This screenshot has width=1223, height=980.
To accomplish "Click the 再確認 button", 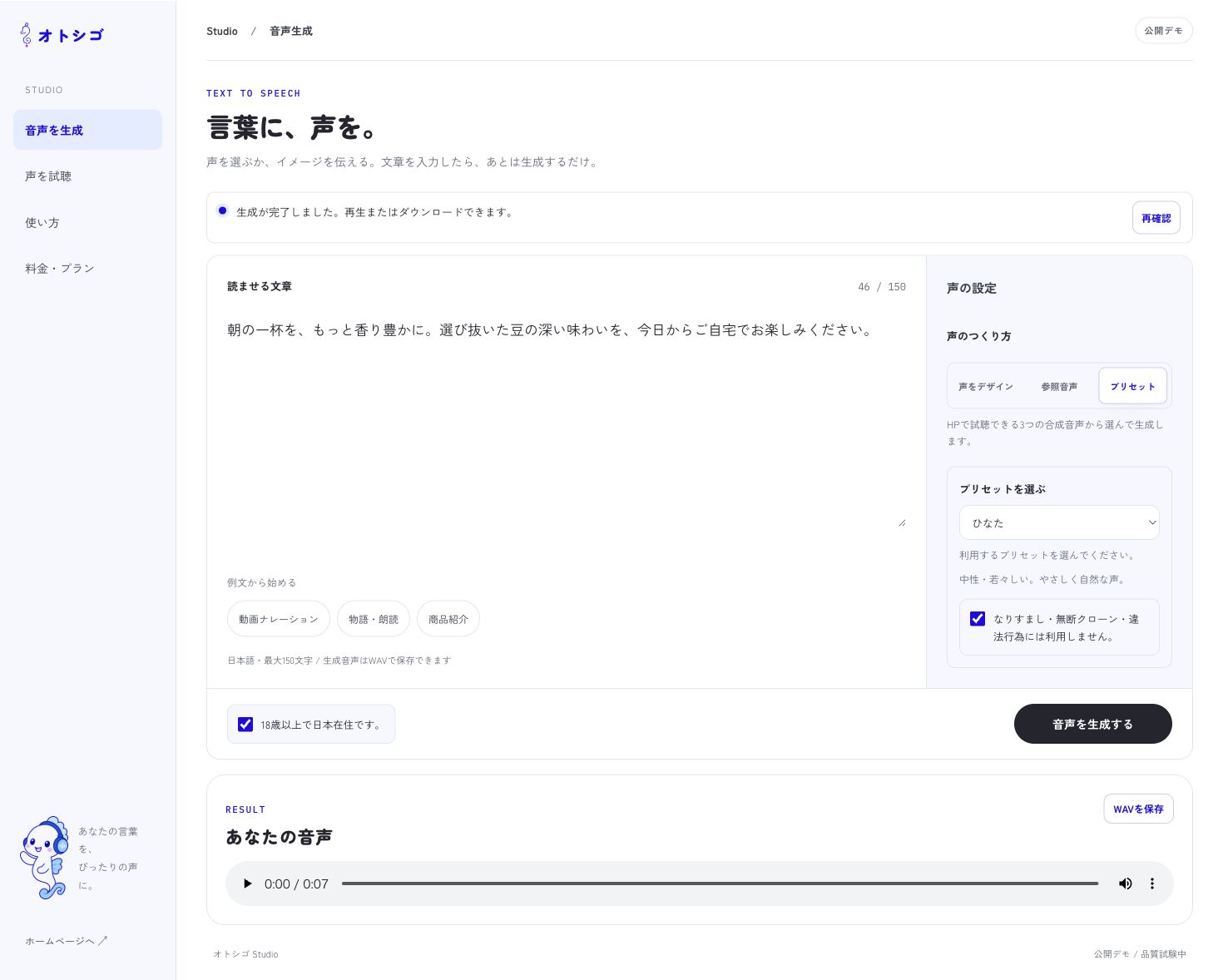I will click(x=1156, y=218).
